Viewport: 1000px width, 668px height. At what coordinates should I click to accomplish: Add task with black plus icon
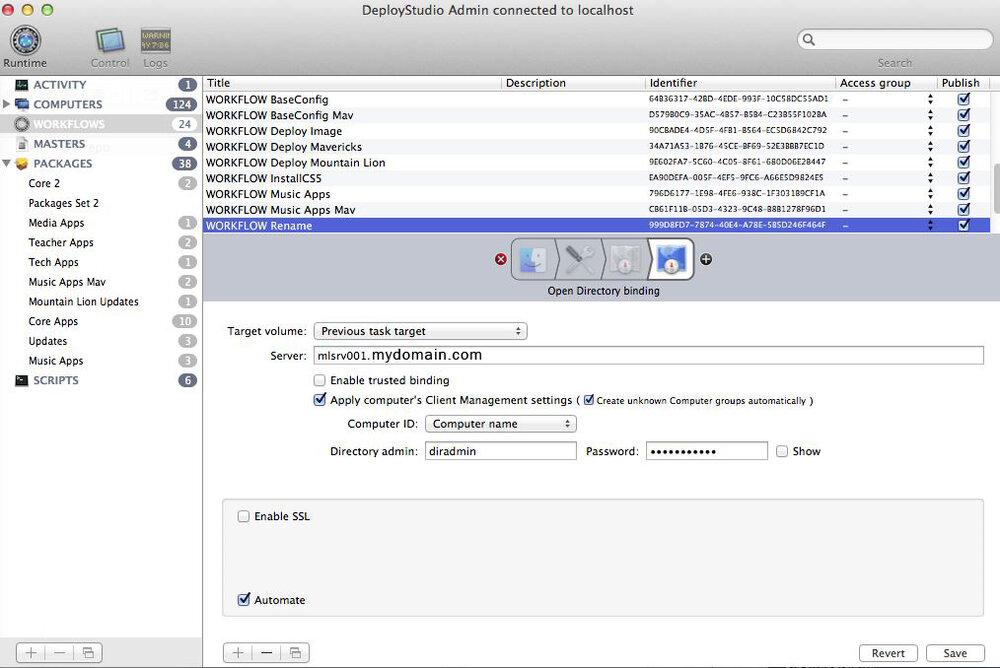[706, 259]
